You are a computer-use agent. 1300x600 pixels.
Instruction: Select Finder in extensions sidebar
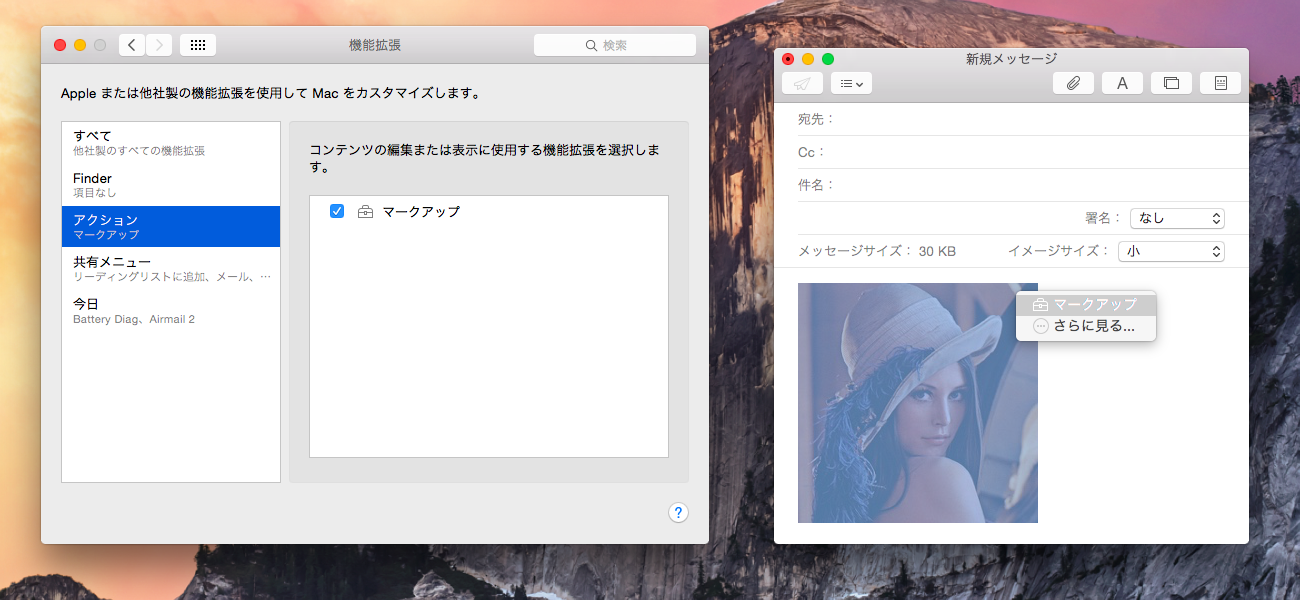tap(171, 185)
